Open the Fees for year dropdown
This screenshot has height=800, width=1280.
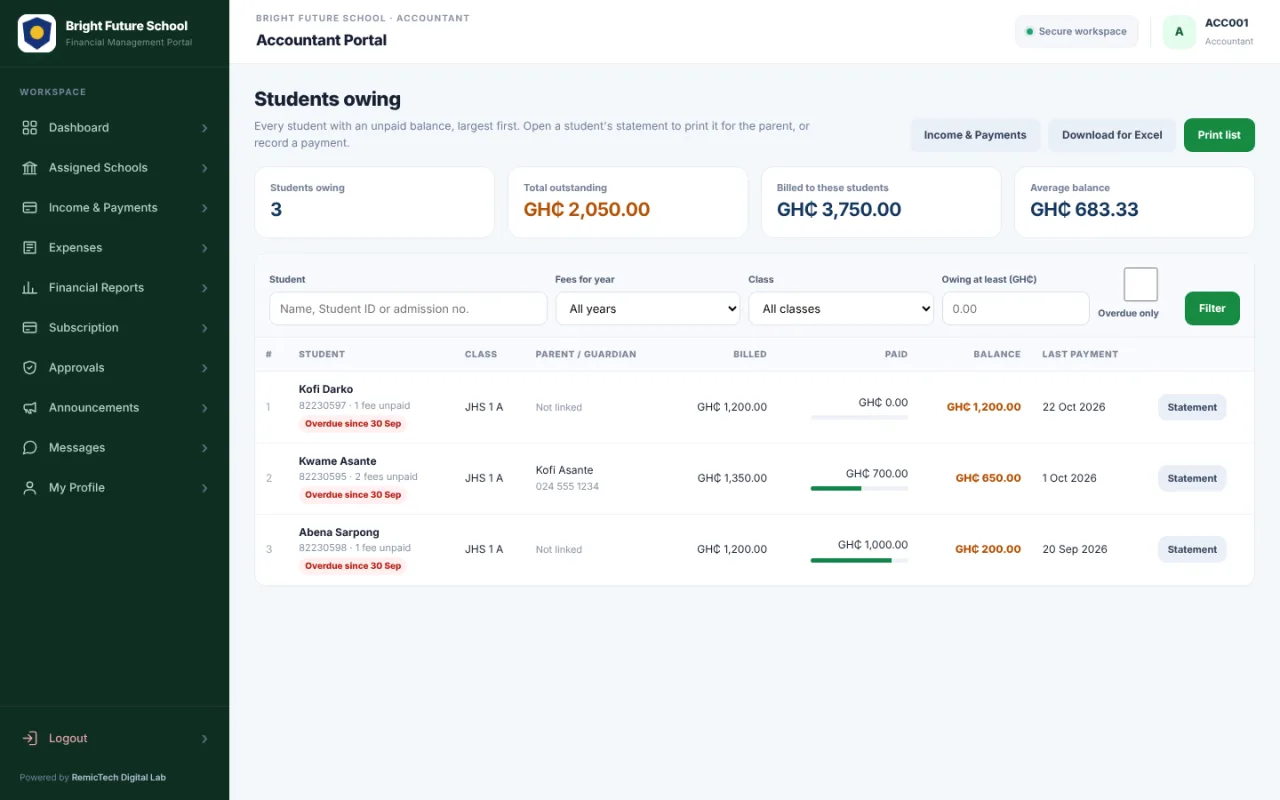point(648,309)
